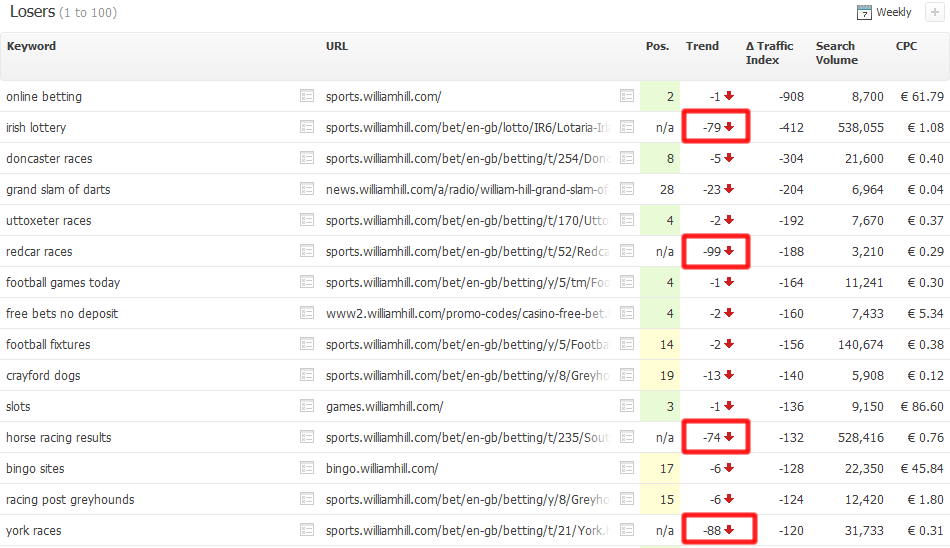The image size is (950, 548).
Task: Open URL details icon for games.williamhill.com/ row
Action: point(627,406)
